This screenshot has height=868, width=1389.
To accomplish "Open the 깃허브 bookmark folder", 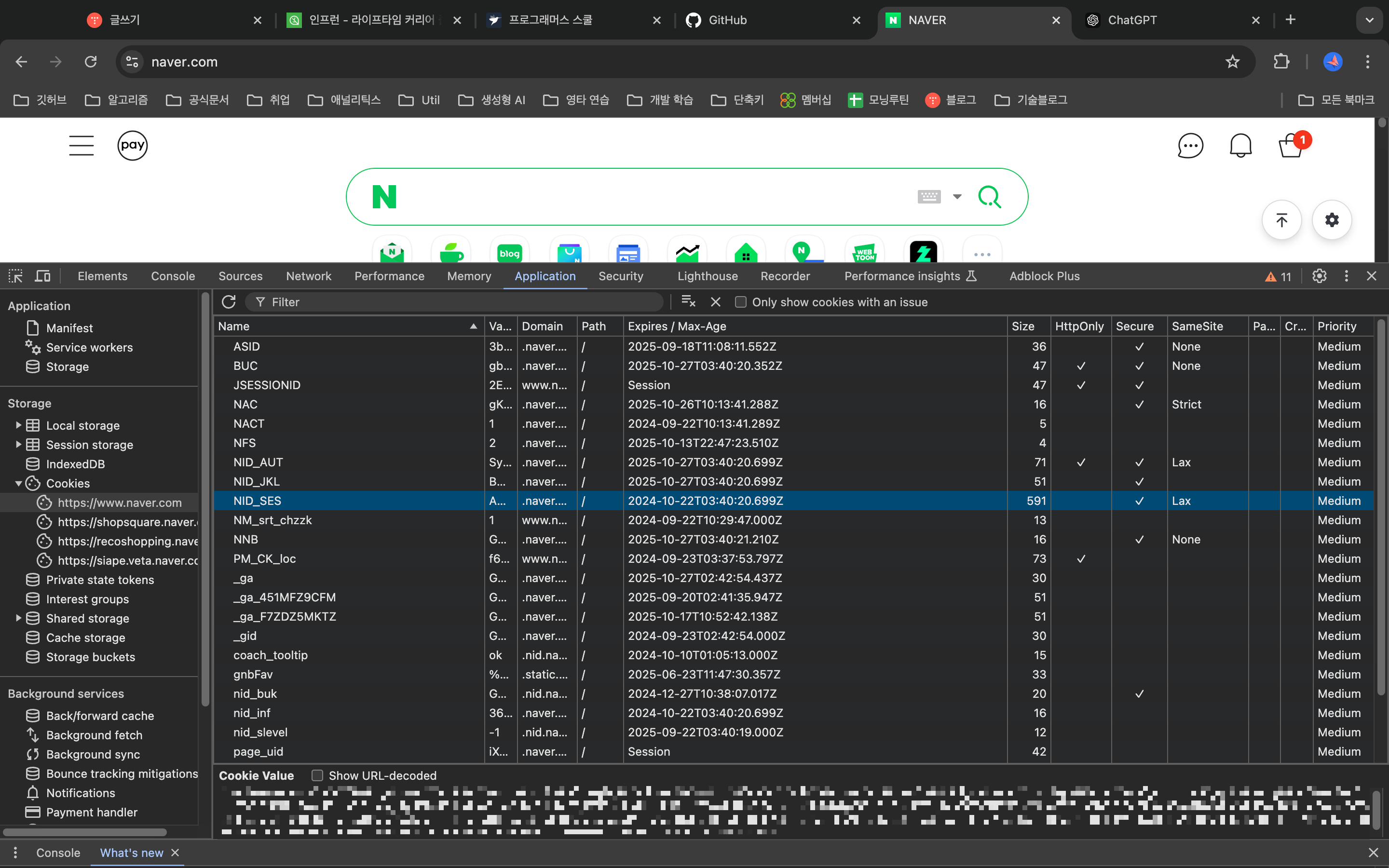I will coord(40,100).
